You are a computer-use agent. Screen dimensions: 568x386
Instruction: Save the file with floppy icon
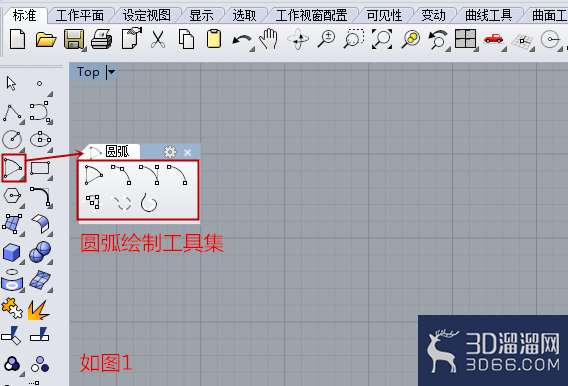74,39
